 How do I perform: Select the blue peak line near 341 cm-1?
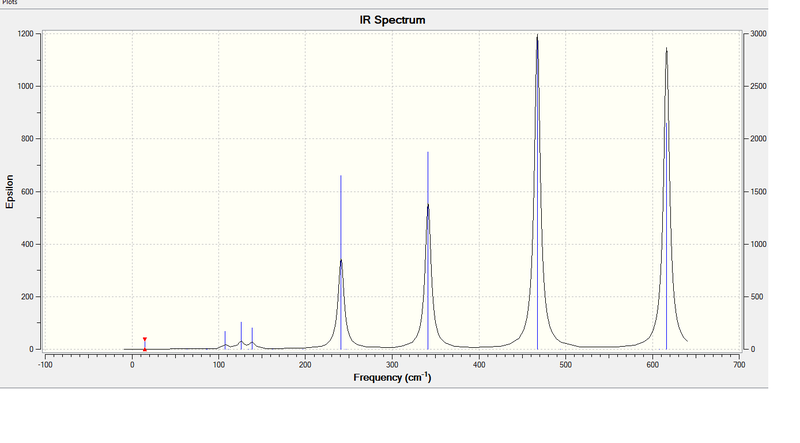tap(428, 251)
